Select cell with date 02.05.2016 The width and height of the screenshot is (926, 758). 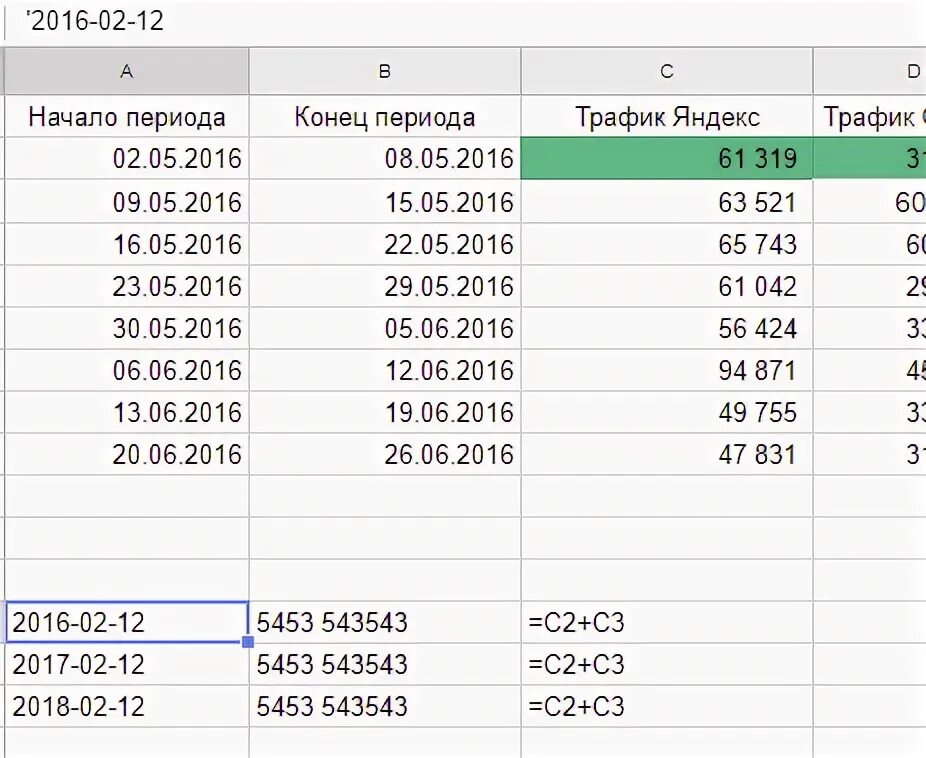126,158
